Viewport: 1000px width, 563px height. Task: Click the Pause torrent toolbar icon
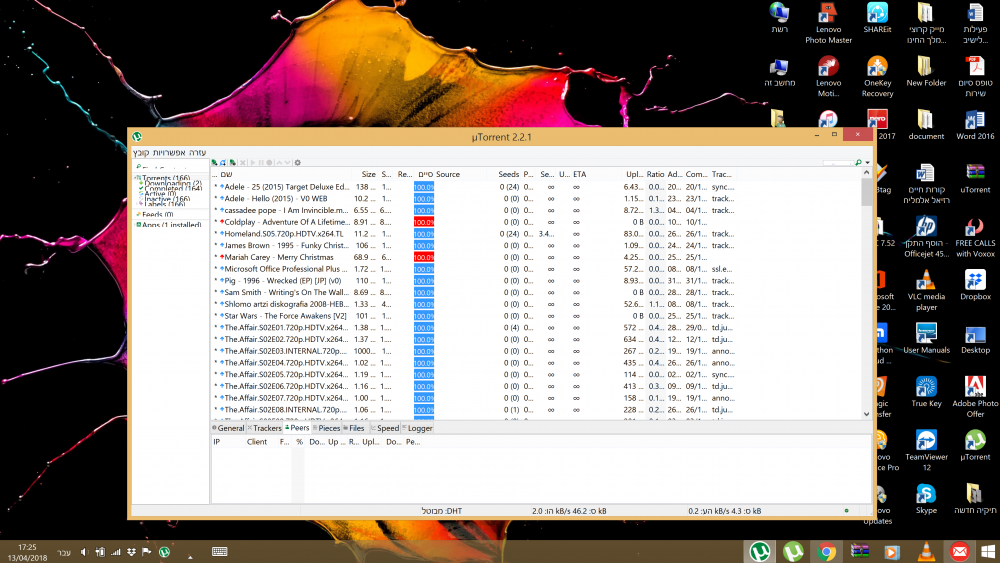(x=261, y=163)
